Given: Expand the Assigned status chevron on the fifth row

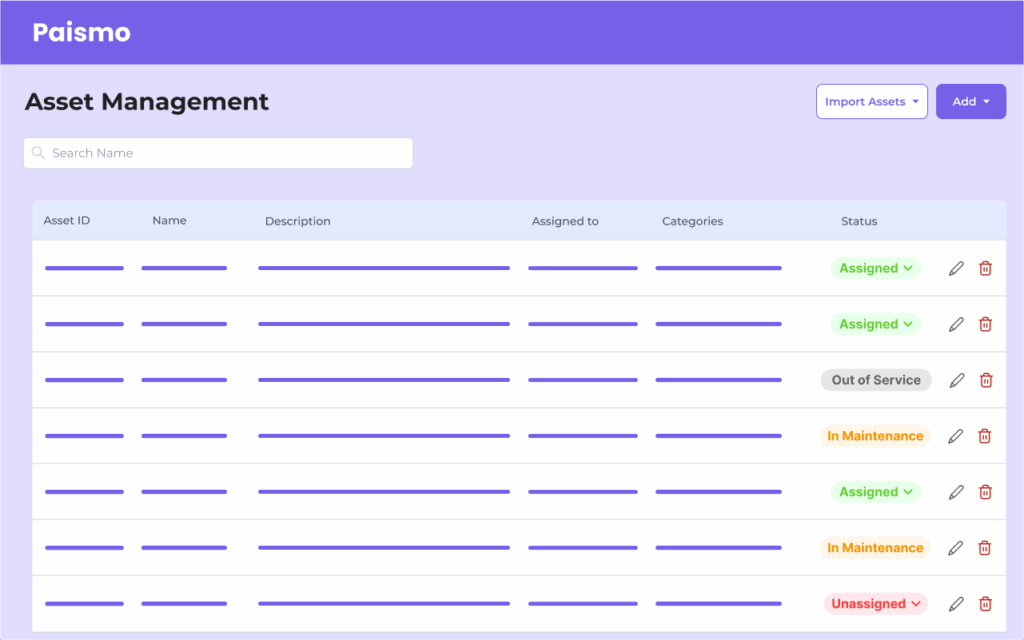Looking at the screenshot, I should pyautogui.click(x=906, y=492).
